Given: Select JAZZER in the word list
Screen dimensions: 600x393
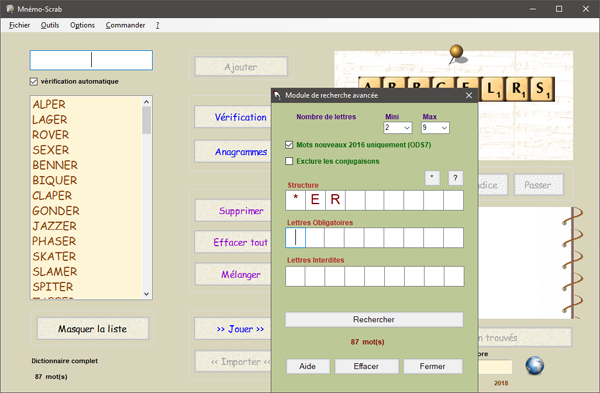Looking at the screenshot, I should pyautogui.click(x=54, y=226).
